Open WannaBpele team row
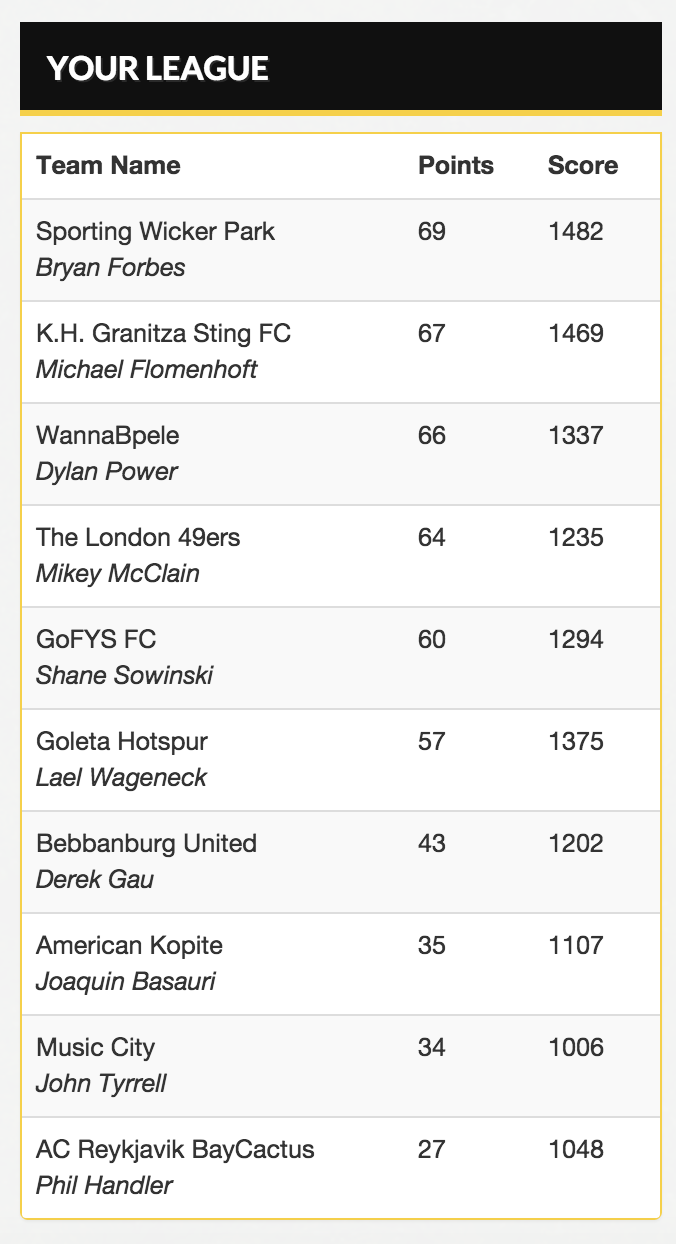The height and width of the screenshot is (1244, 676). point(340,454)
